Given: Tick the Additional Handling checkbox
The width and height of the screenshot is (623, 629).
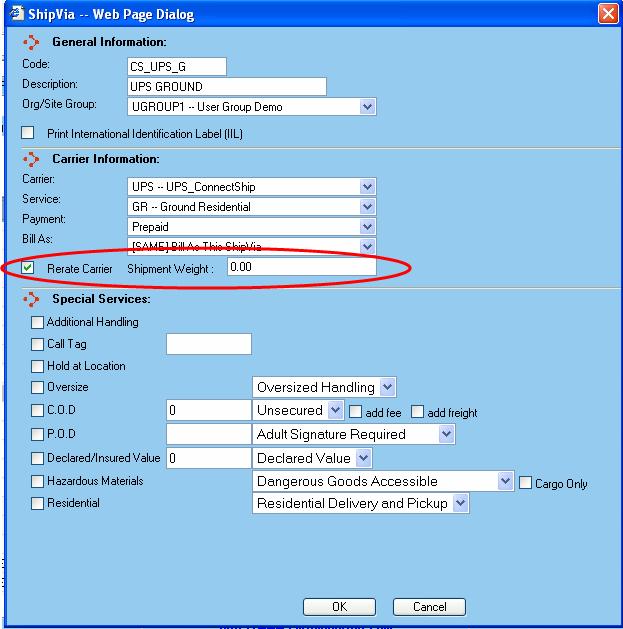Looking at the screenshot, I should pyautogui.click(x=37, y=323).
